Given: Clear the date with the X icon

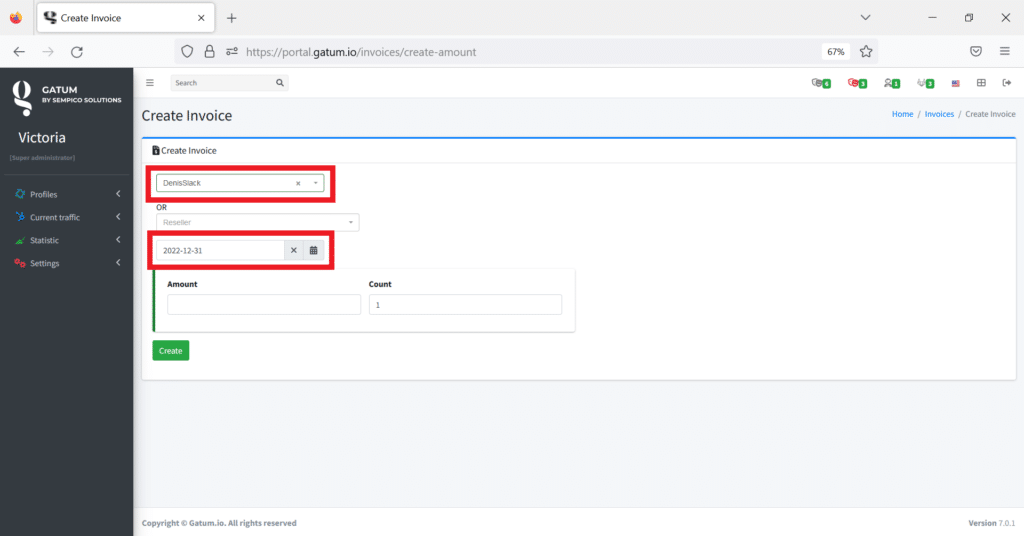Looking at the screenshot, I should point(294,250).
